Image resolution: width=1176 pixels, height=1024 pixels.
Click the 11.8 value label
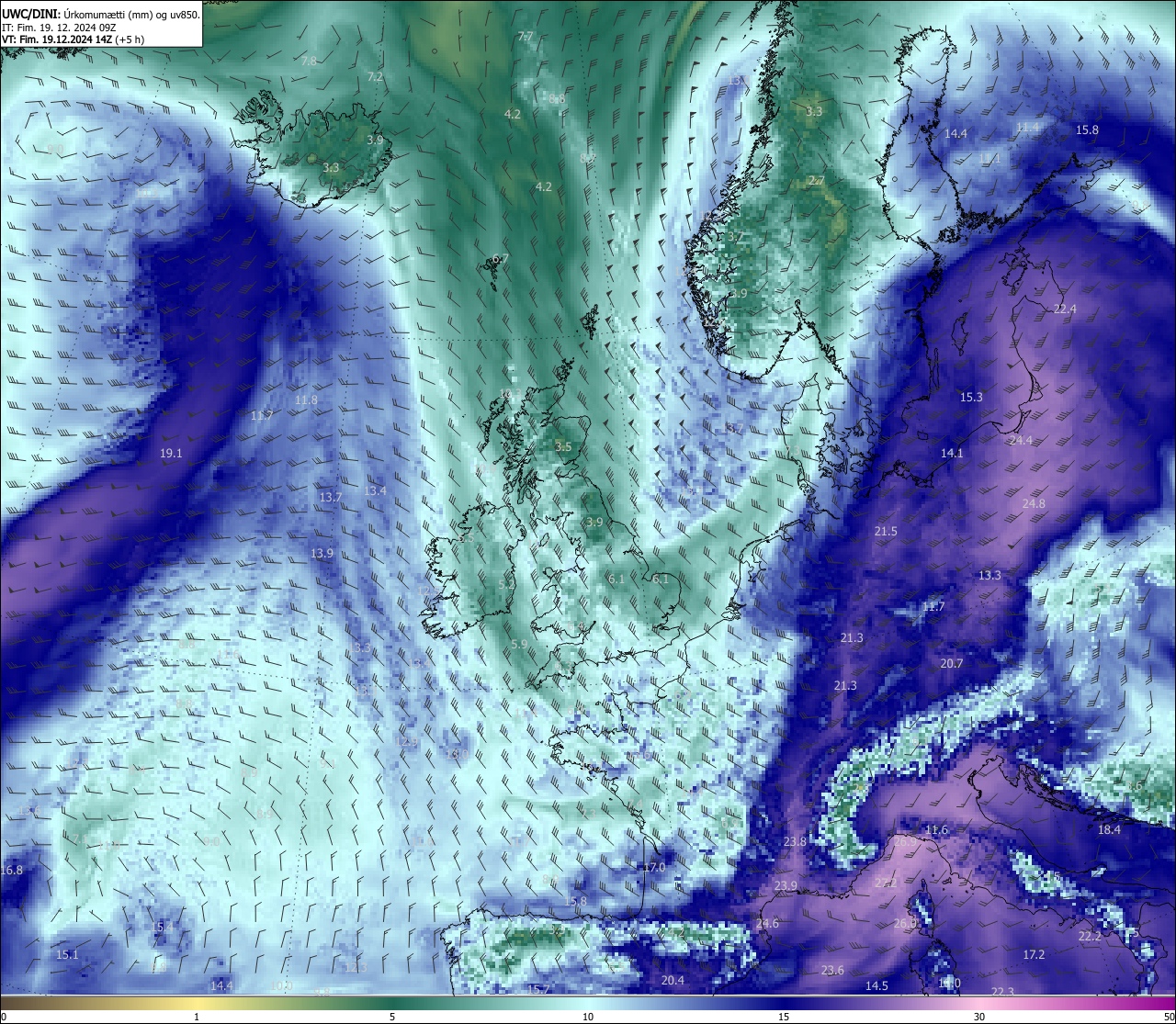point(306,399)
